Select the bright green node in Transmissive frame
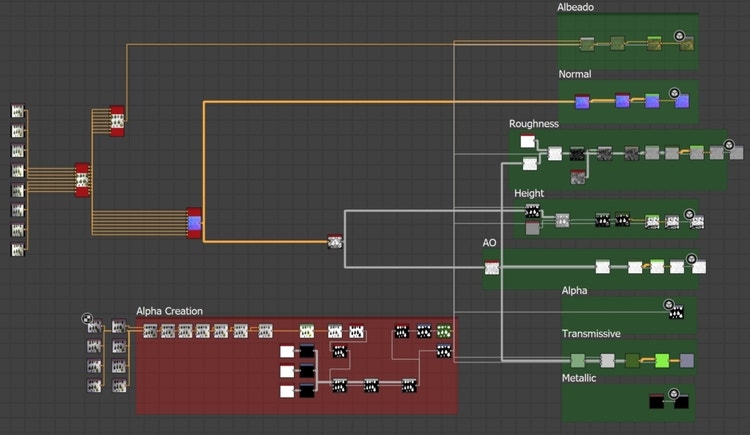The height and width of the screenshot is (435, 750). [x=660, y=360]
